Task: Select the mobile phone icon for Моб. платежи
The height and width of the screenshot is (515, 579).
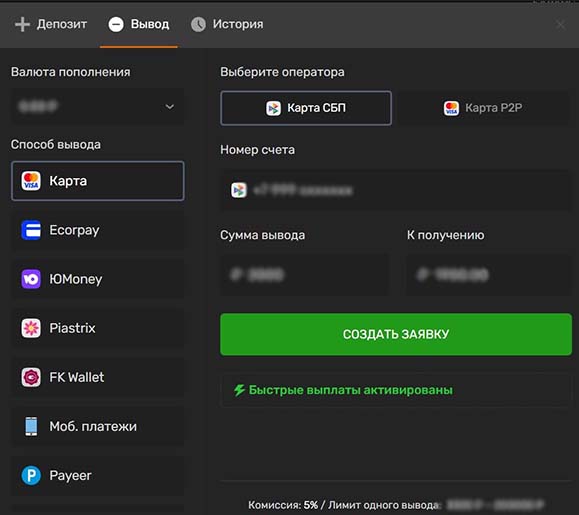Action: 31,426
